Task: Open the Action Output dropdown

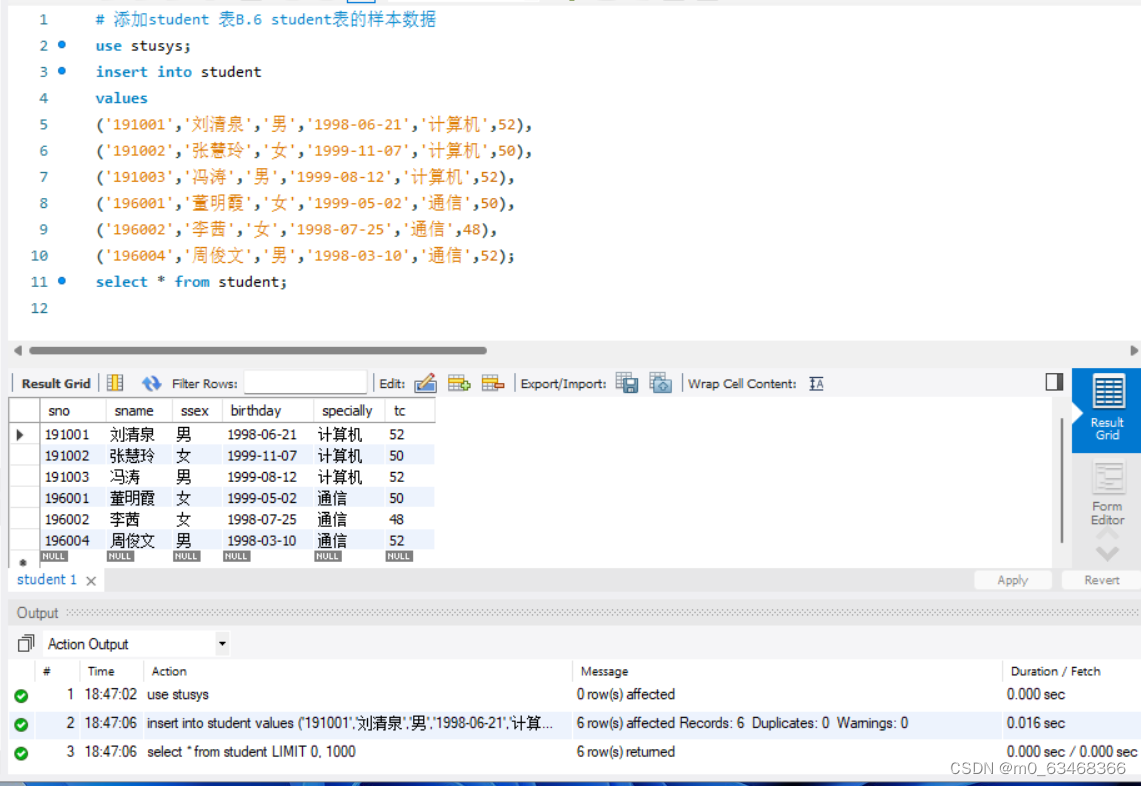Action: click(x=222, y=643)
